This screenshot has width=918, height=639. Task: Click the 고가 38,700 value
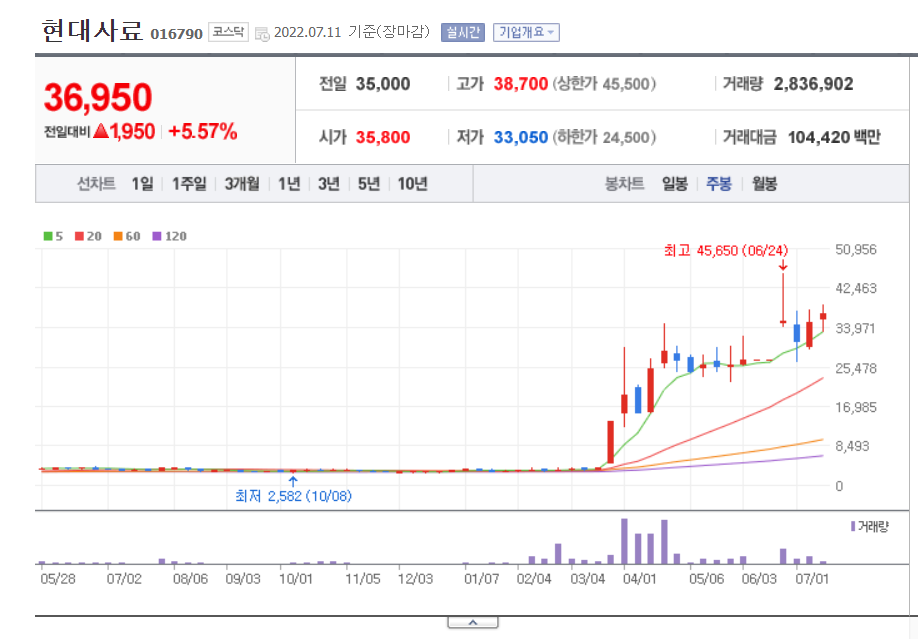click(x=520, y=84)
